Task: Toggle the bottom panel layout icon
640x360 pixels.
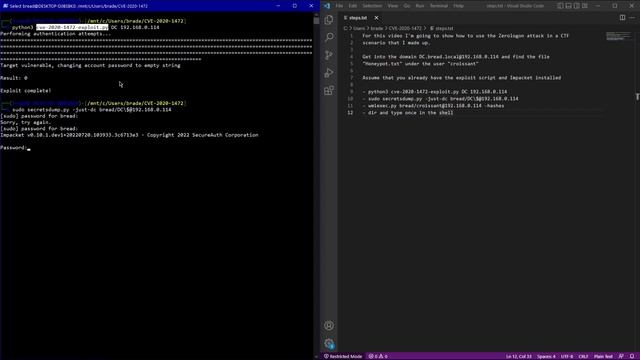Action: click(569, 6)
